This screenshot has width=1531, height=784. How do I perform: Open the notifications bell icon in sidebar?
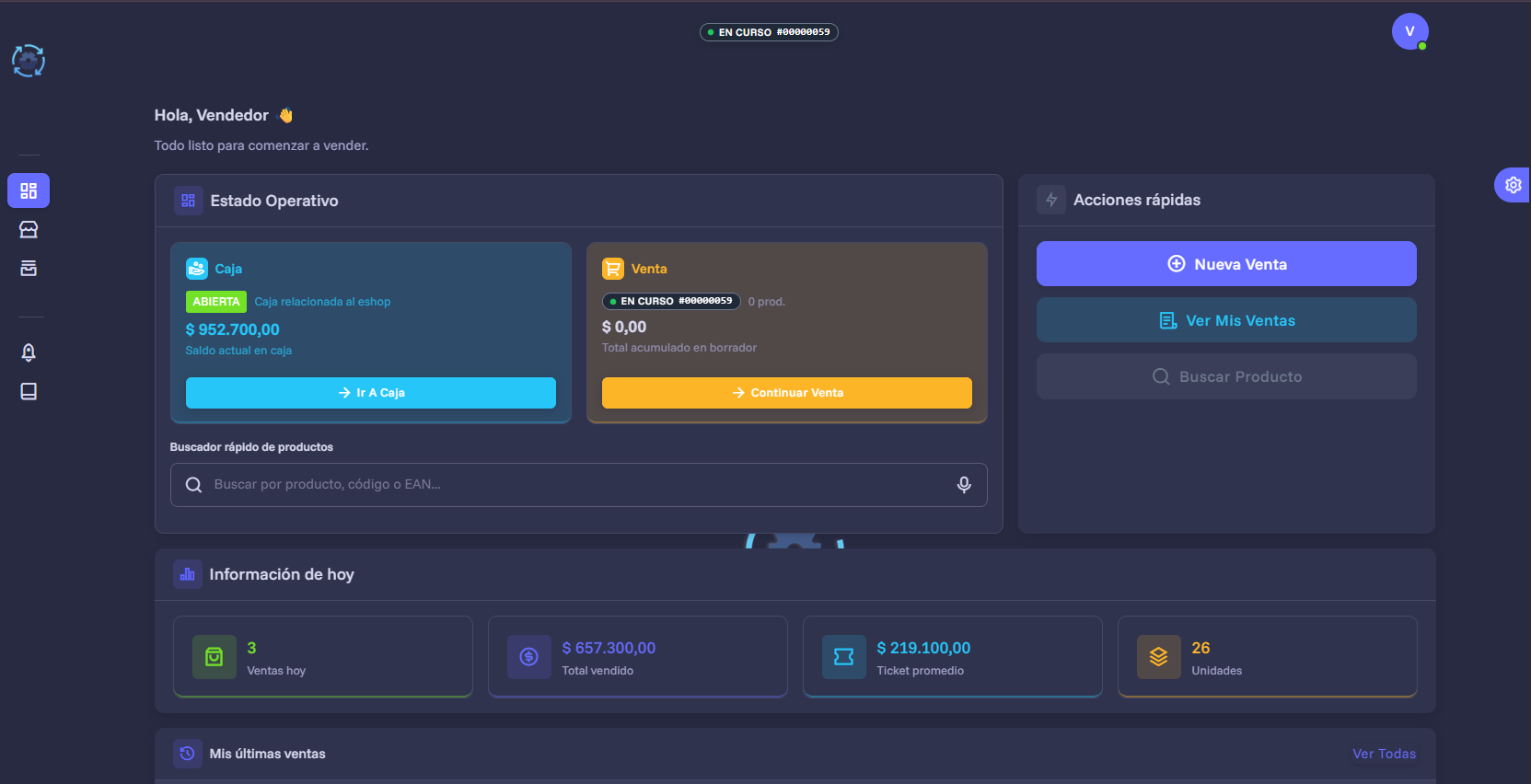tap(29, 352)
